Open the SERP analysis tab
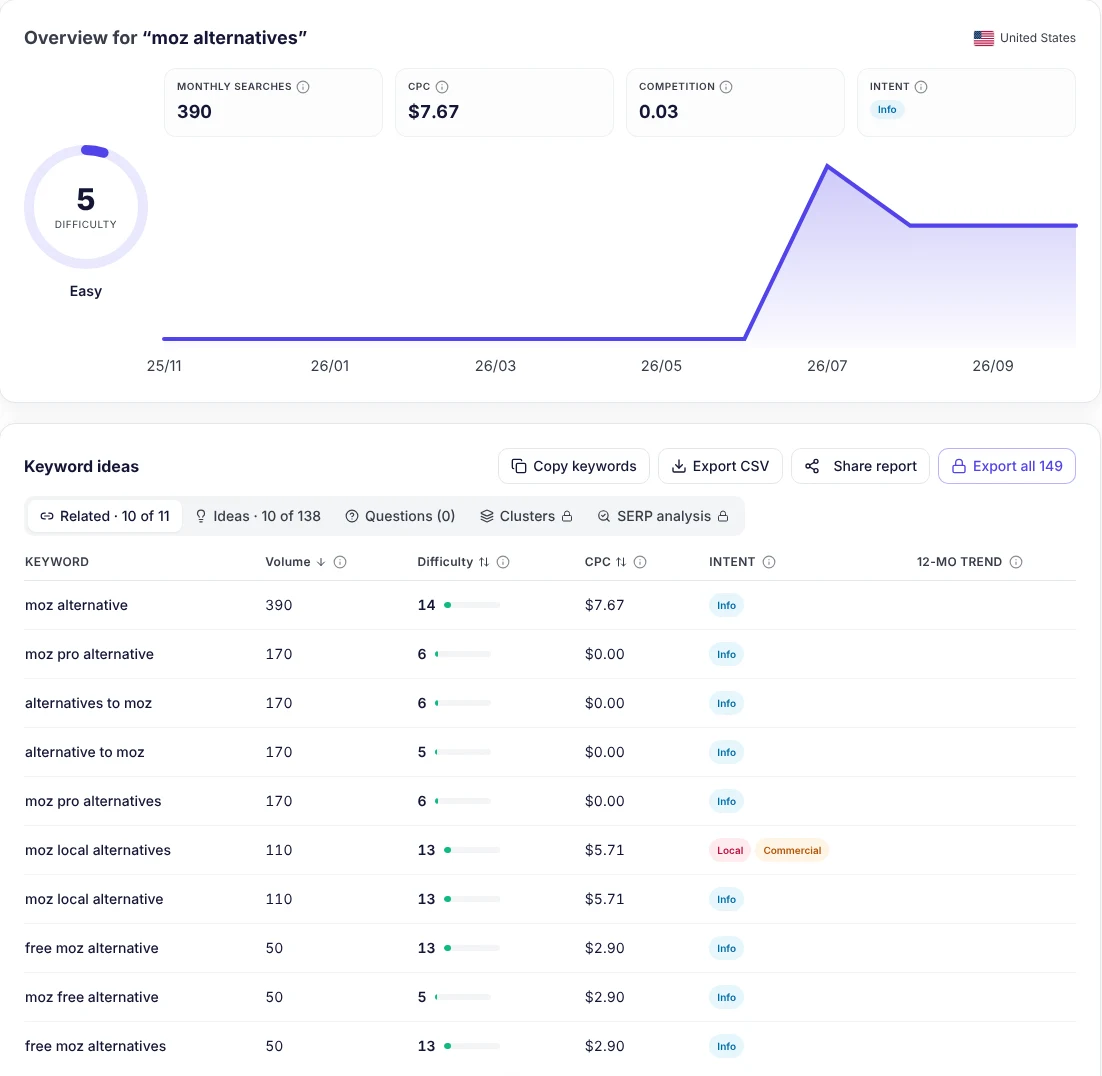The width and height of the screenshot is (1102, 1076). point(662,516)
